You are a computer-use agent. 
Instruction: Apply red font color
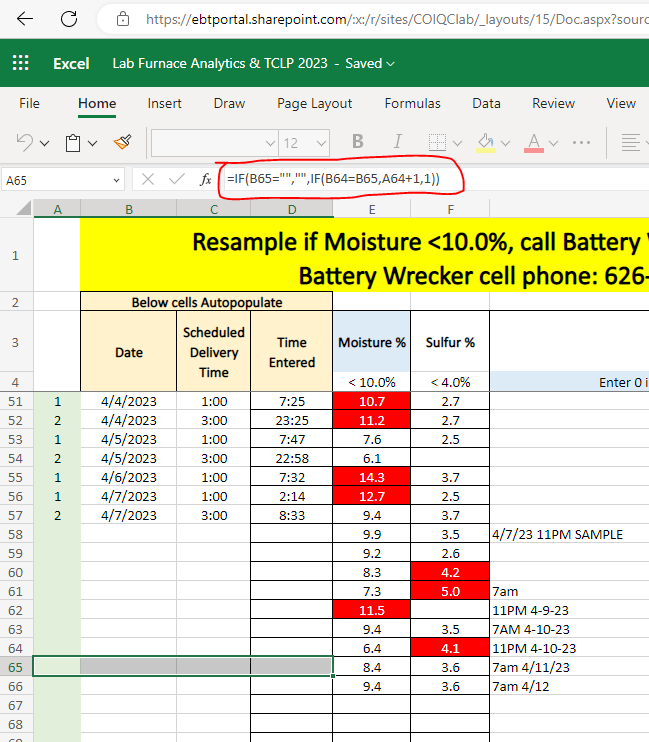(x=533, y=142)
